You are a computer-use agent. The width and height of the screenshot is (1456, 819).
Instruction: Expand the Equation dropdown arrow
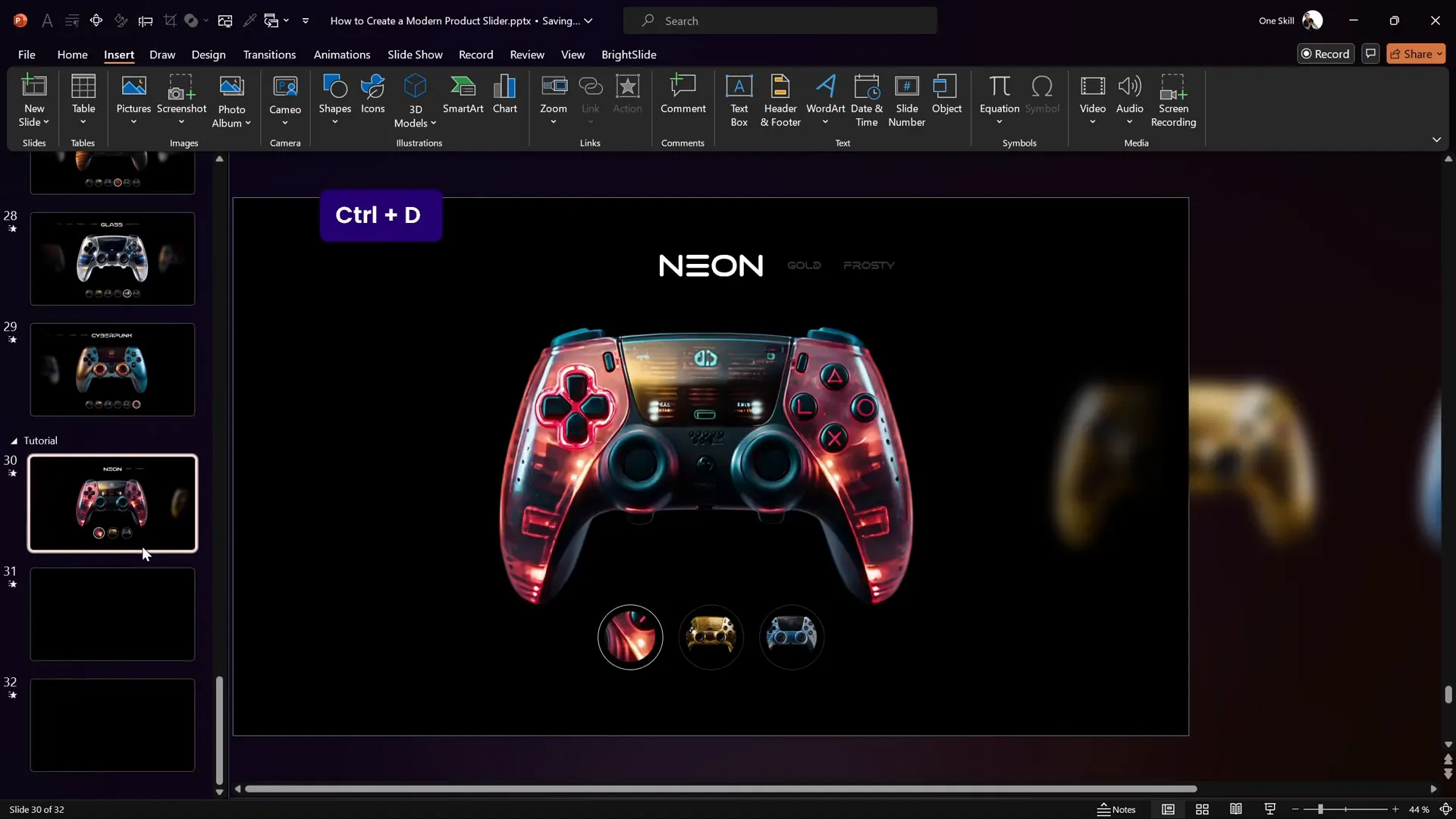[999, 122]
